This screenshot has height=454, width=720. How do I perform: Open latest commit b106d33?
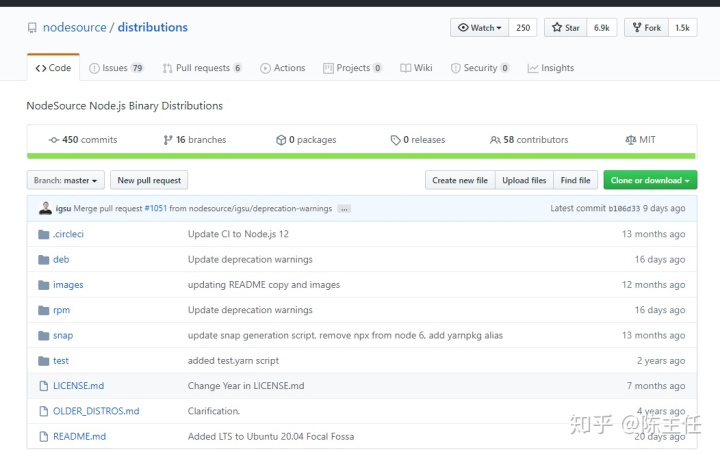point(624,208)
